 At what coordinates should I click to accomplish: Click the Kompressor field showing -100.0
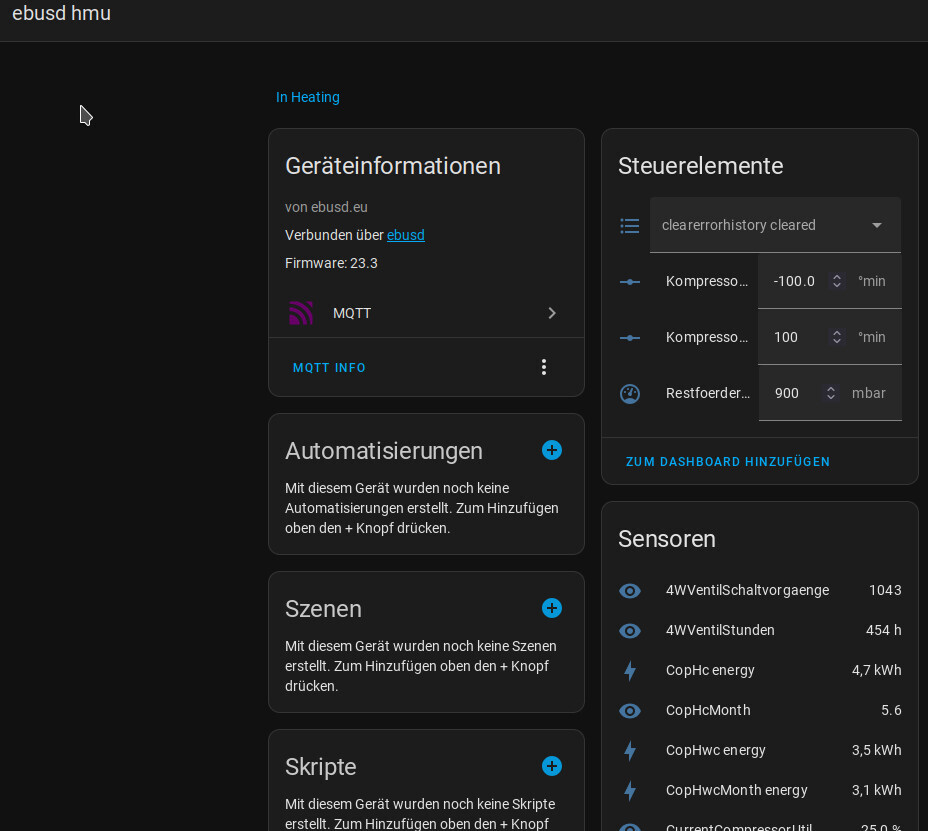(795, 281)
